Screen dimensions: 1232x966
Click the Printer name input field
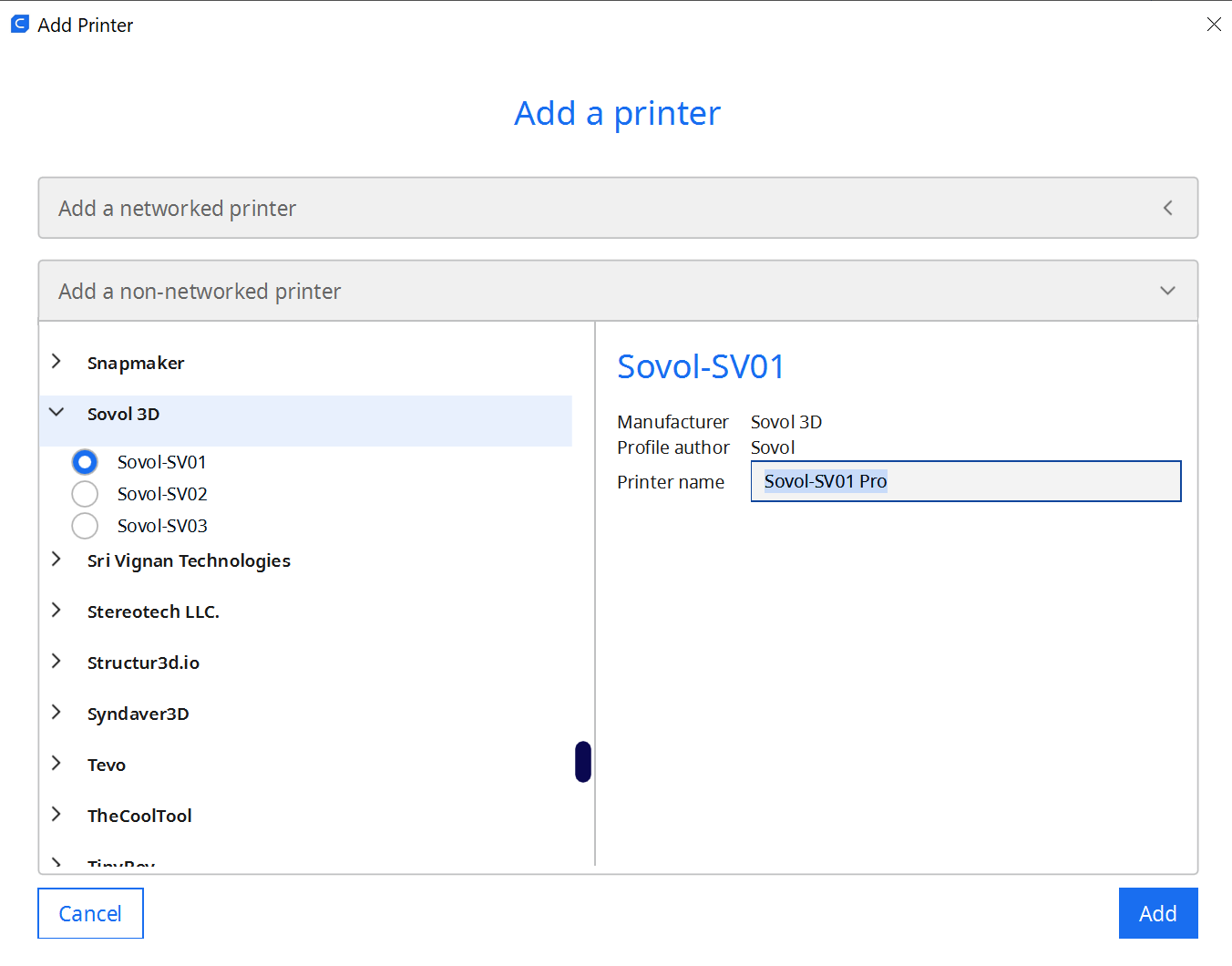point(966,481)
